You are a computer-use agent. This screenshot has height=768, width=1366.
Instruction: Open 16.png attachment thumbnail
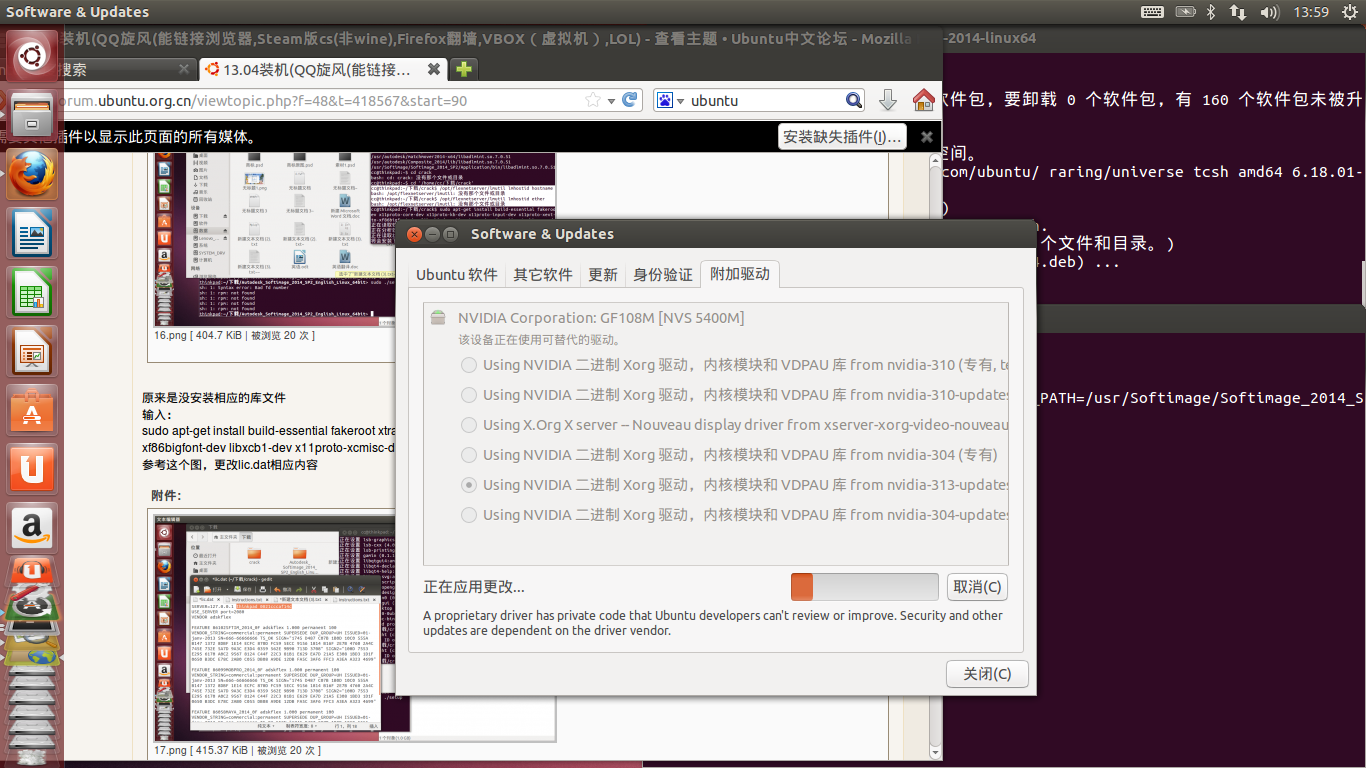pos(356,240)
